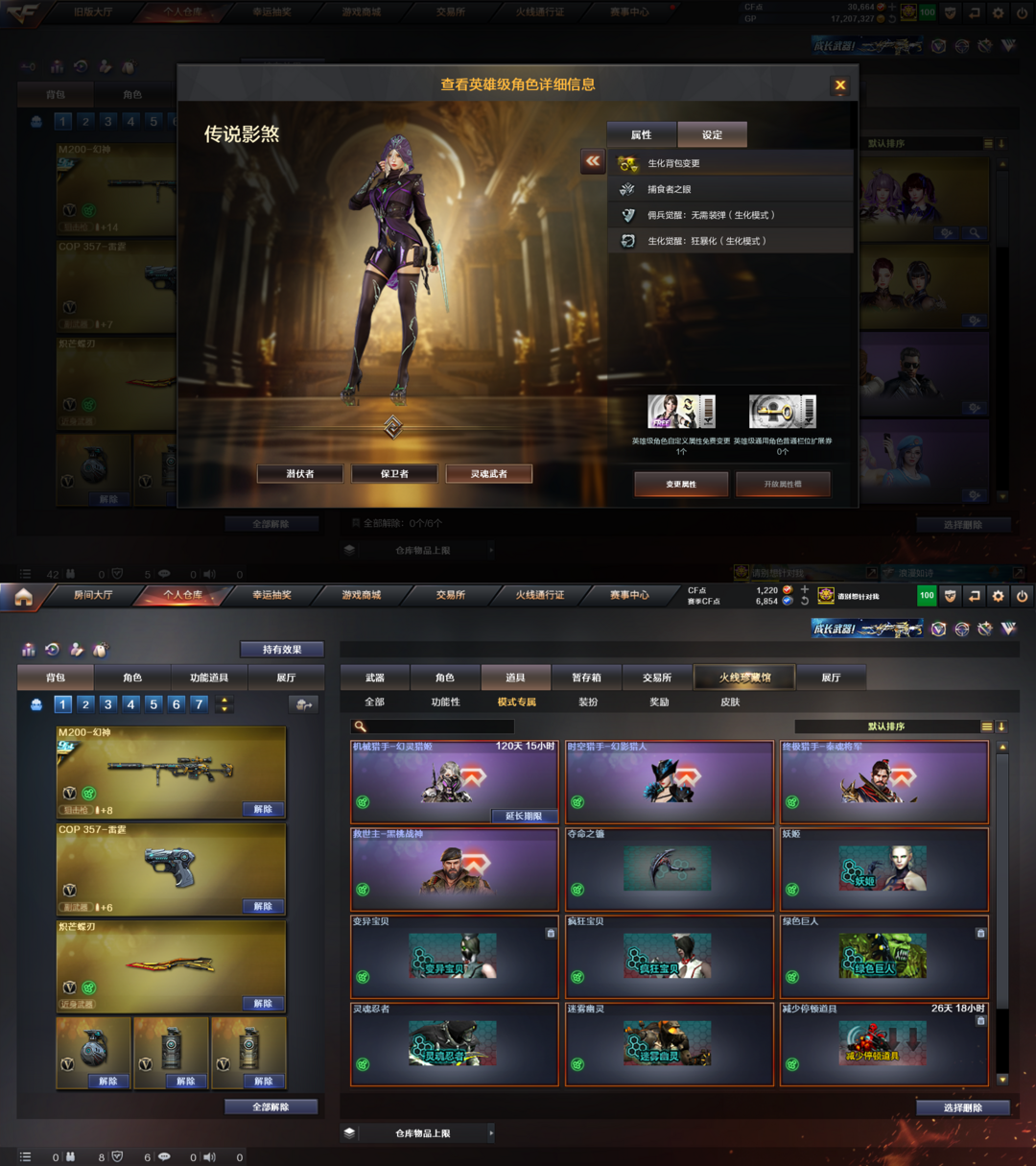Unequip the M200-幻神 with its undimmed 解除 button
The image size is (1036, 1166).
[x=263, y=809]
